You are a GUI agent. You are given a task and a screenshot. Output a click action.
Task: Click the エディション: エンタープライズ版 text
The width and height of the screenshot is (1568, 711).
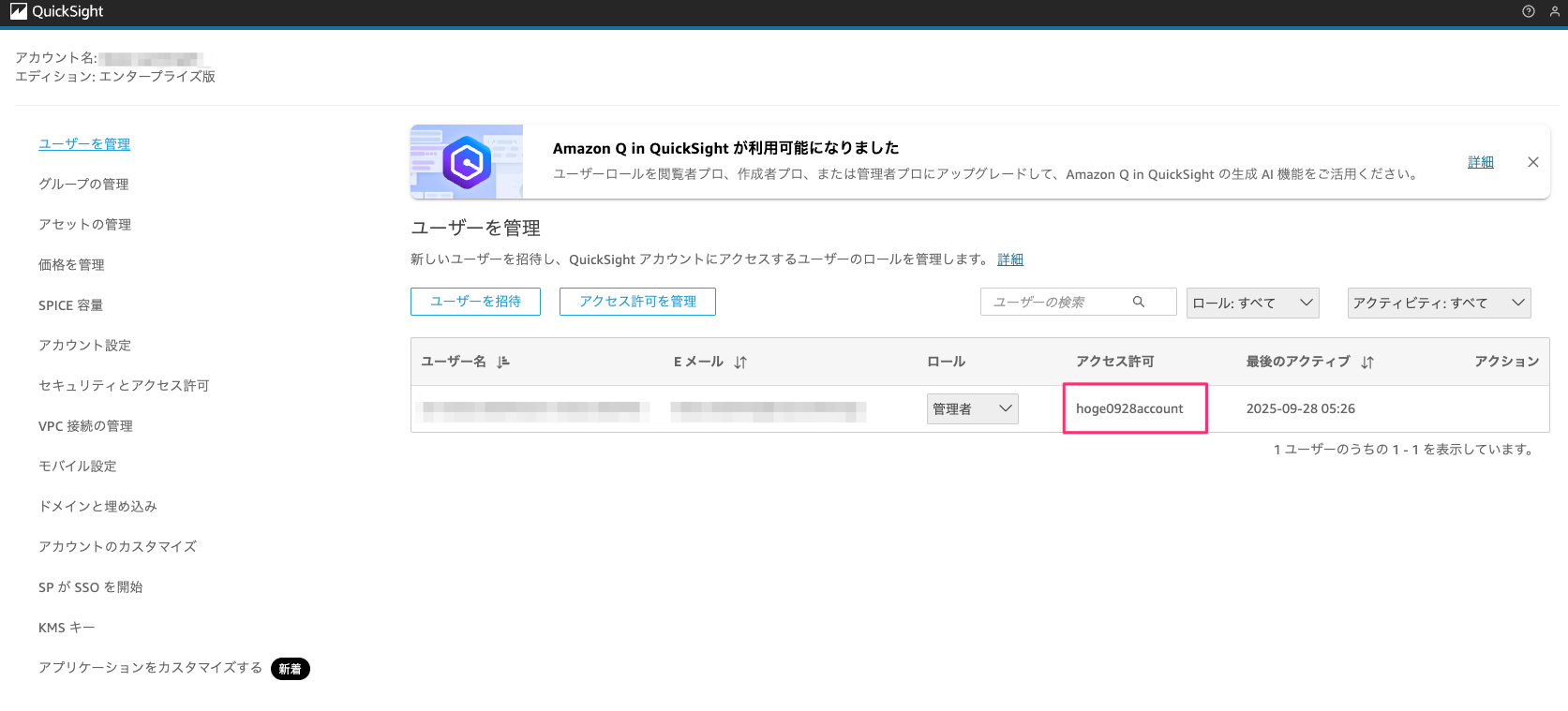(x=115, y=77)
